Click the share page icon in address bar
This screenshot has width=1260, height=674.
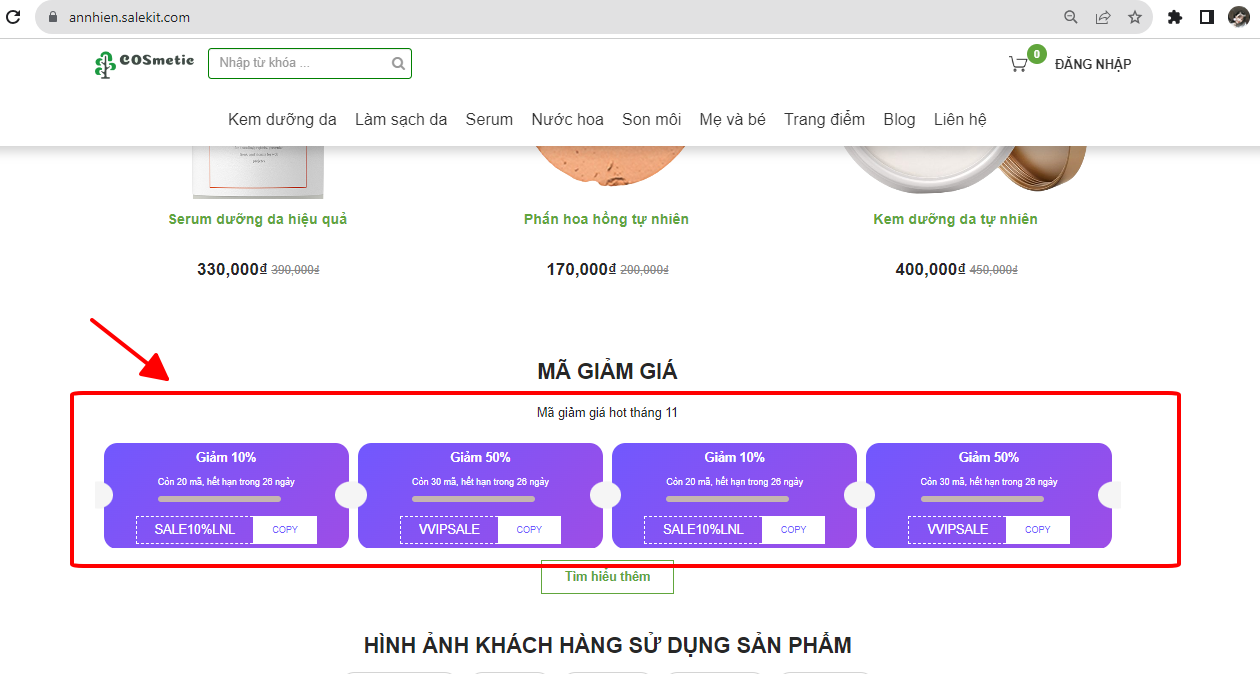[x=1103, y=17]
